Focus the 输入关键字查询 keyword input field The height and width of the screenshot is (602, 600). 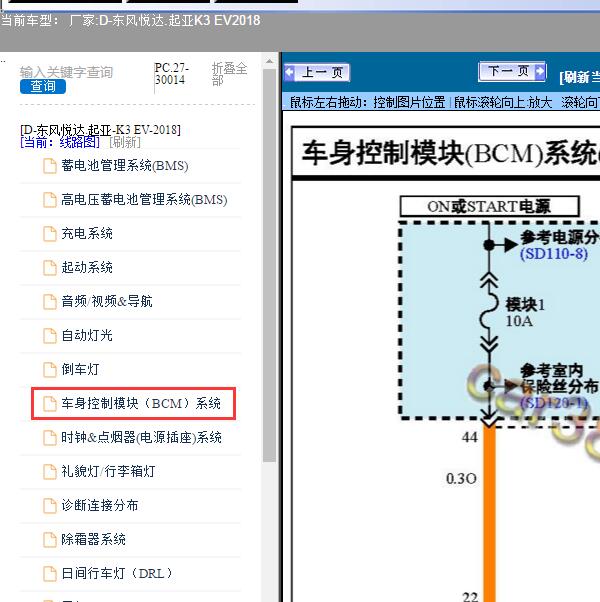click(x=66, y=72)
